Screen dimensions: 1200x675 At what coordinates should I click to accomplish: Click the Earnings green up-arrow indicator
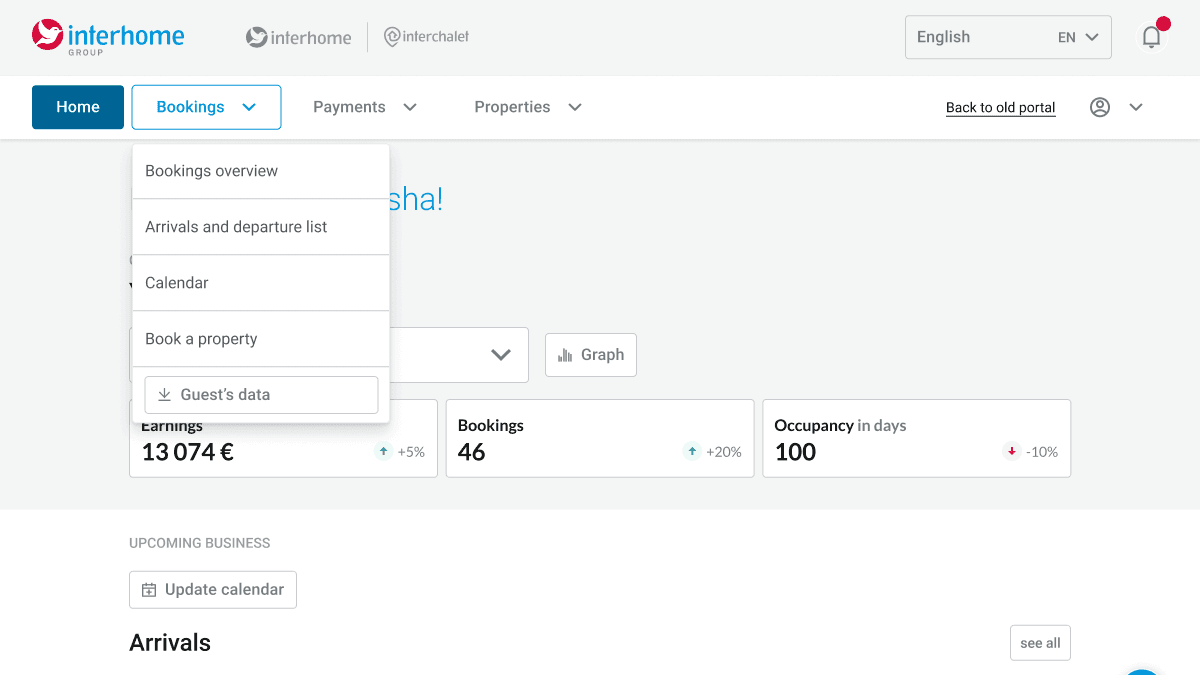(383, 452)
